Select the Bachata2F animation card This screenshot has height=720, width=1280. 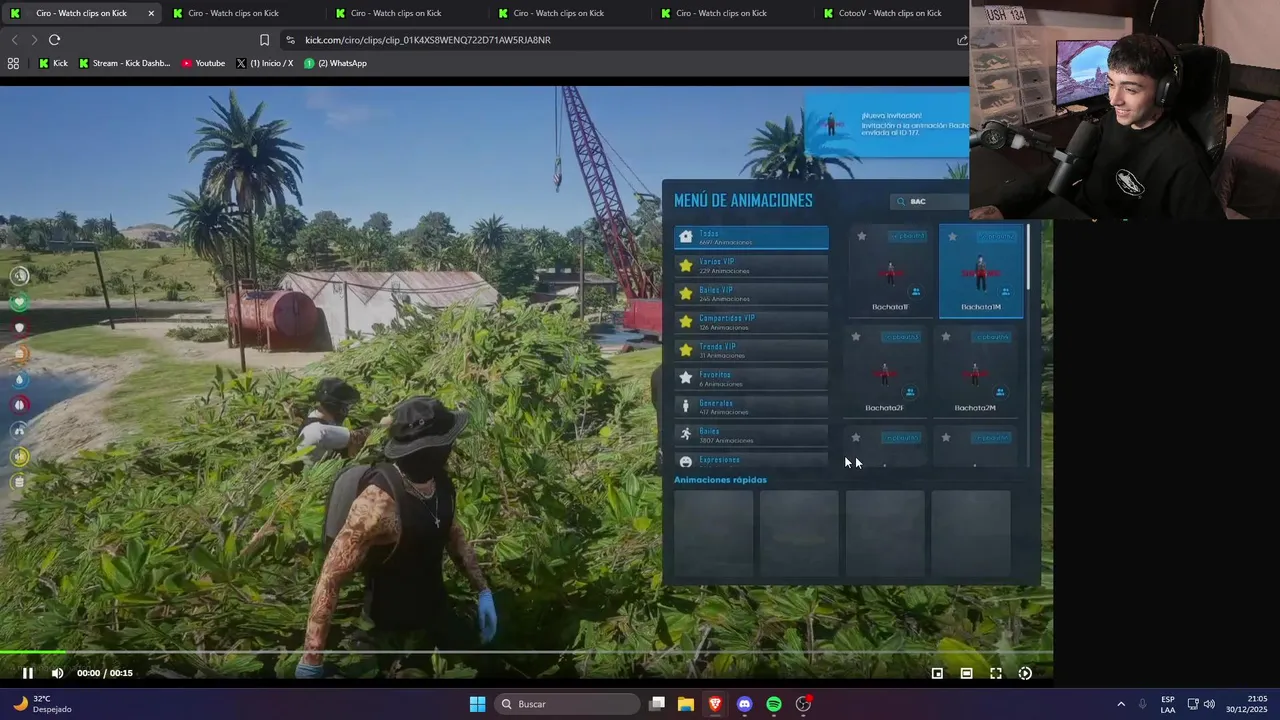pyautogui.click(x=884, y=371)
